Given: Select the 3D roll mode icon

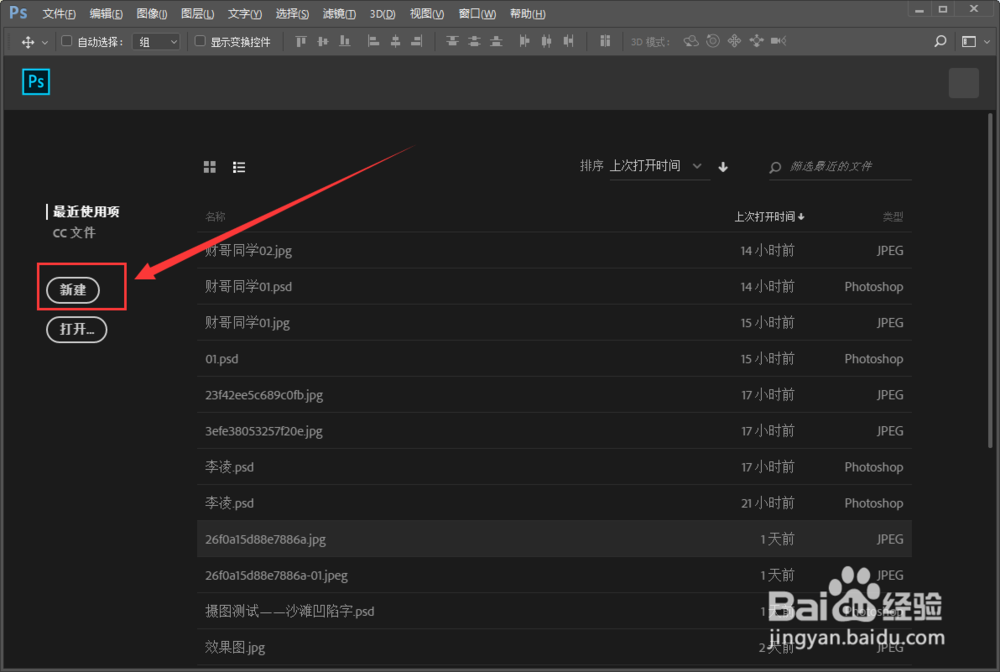Looking at the screenshot, I should (x=713, y=41).
